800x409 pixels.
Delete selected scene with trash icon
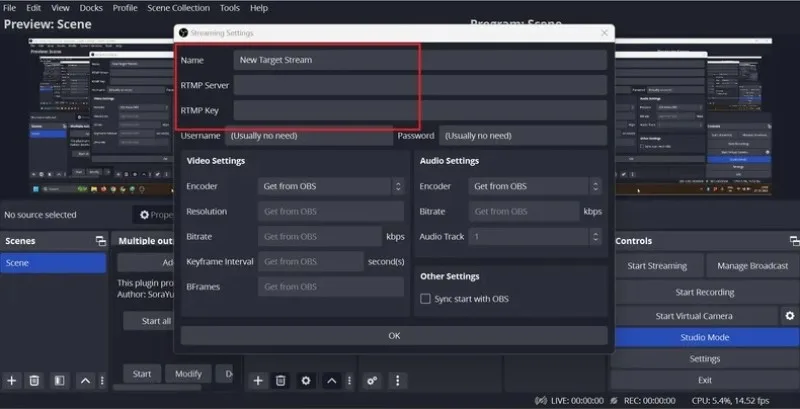point(34,380)
